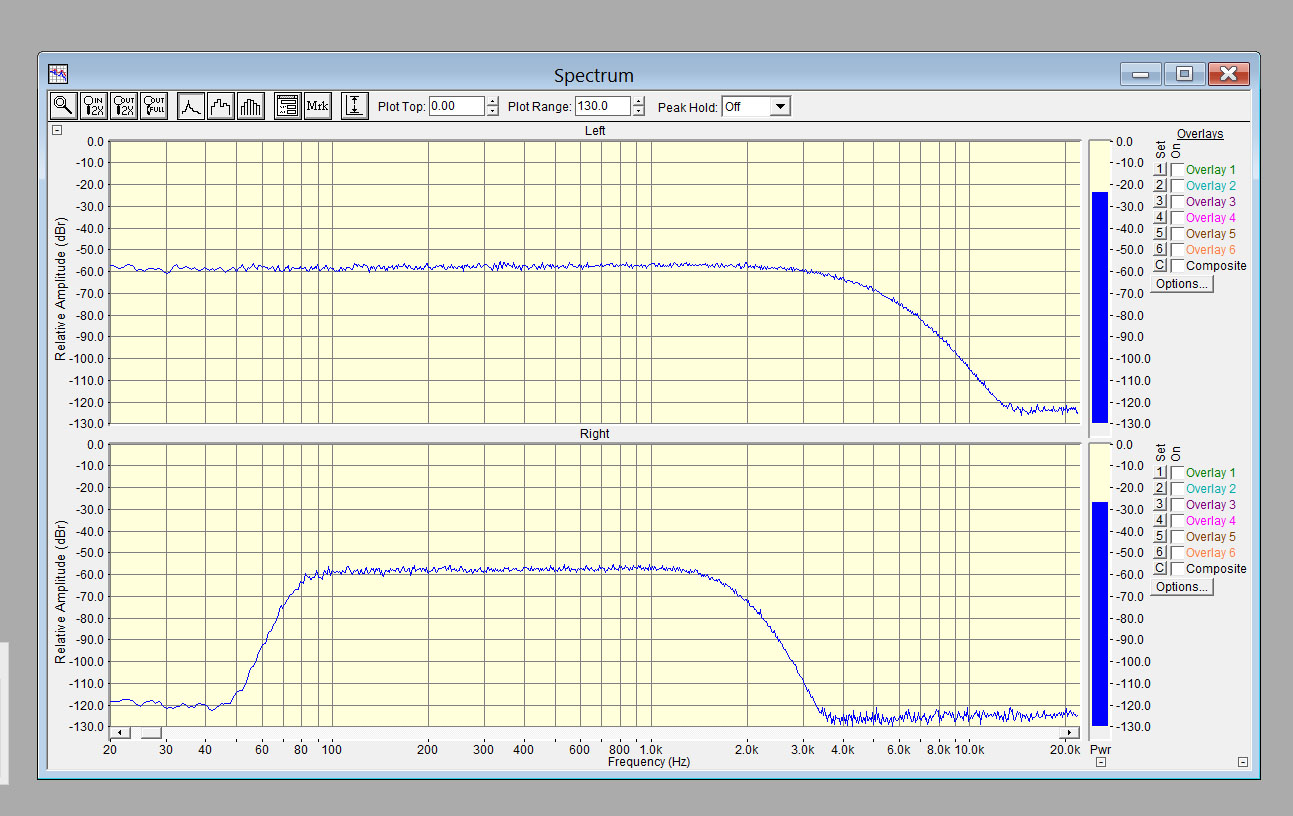The image size is (1293, 816).
Task: Increase Plot Top with the up arrow
Action: pyautogui.click(x=492, y=101)
